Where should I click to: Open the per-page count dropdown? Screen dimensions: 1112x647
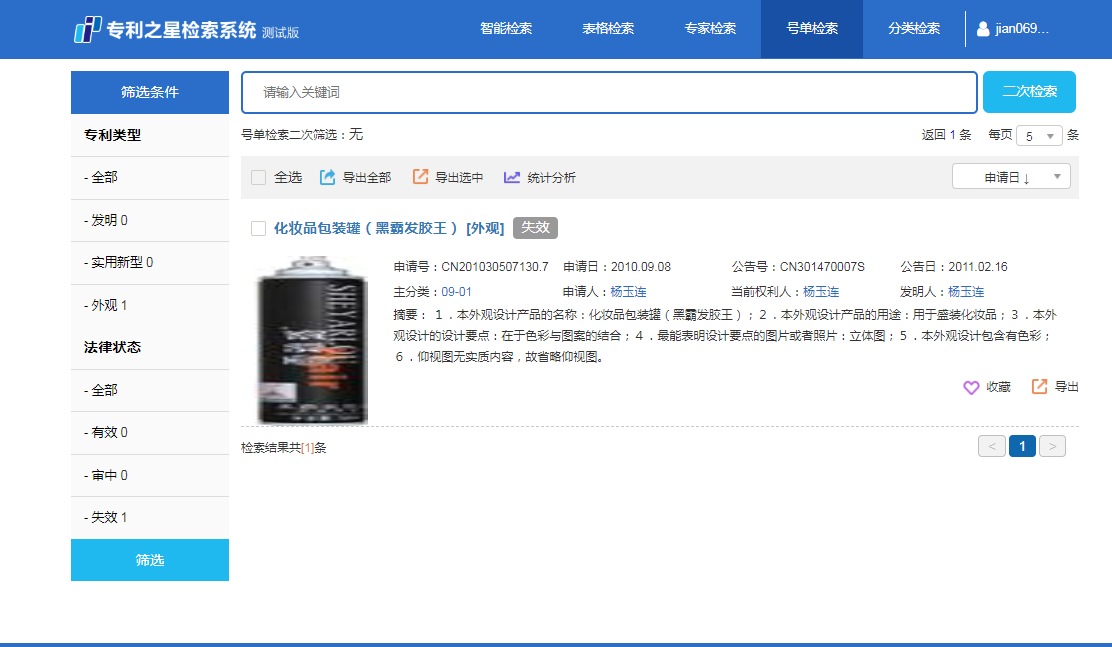tap(1039, 136)
